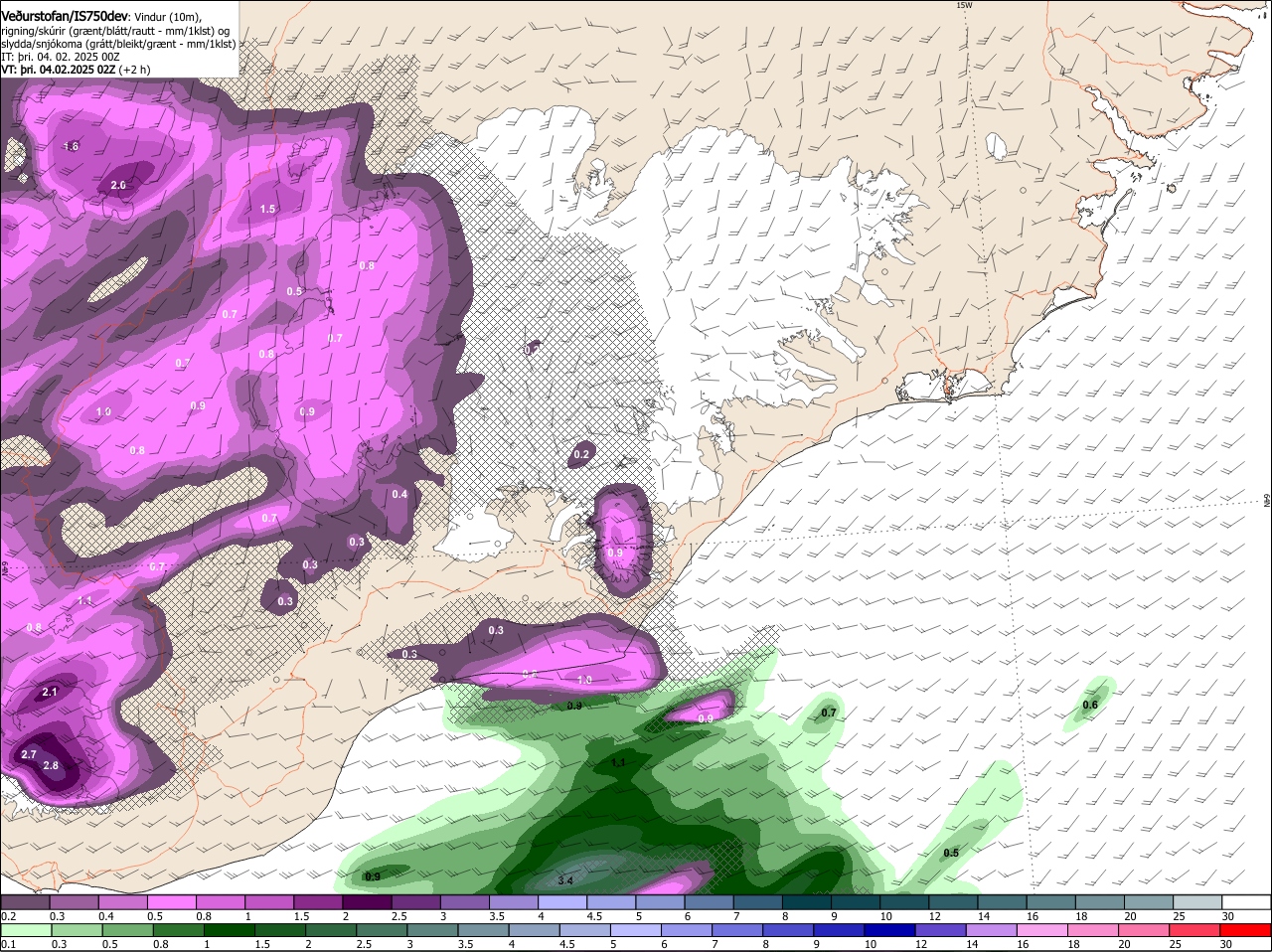
Task: Select the snow-scale swatch between 25 and 30
Action: pos(1197,902)
